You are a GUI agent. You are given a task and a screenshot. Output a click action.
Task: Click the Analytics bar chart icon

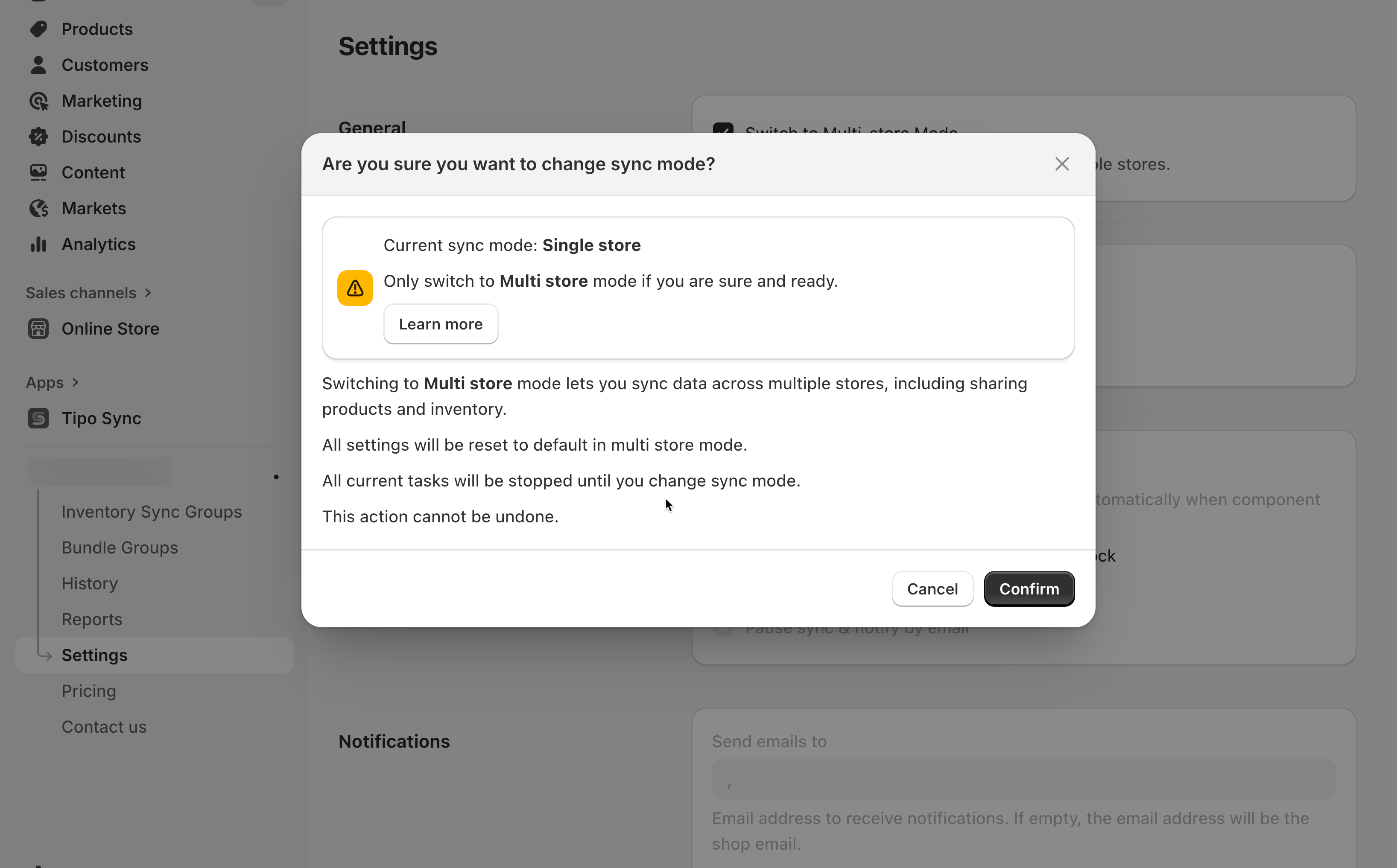coord(38,245)
